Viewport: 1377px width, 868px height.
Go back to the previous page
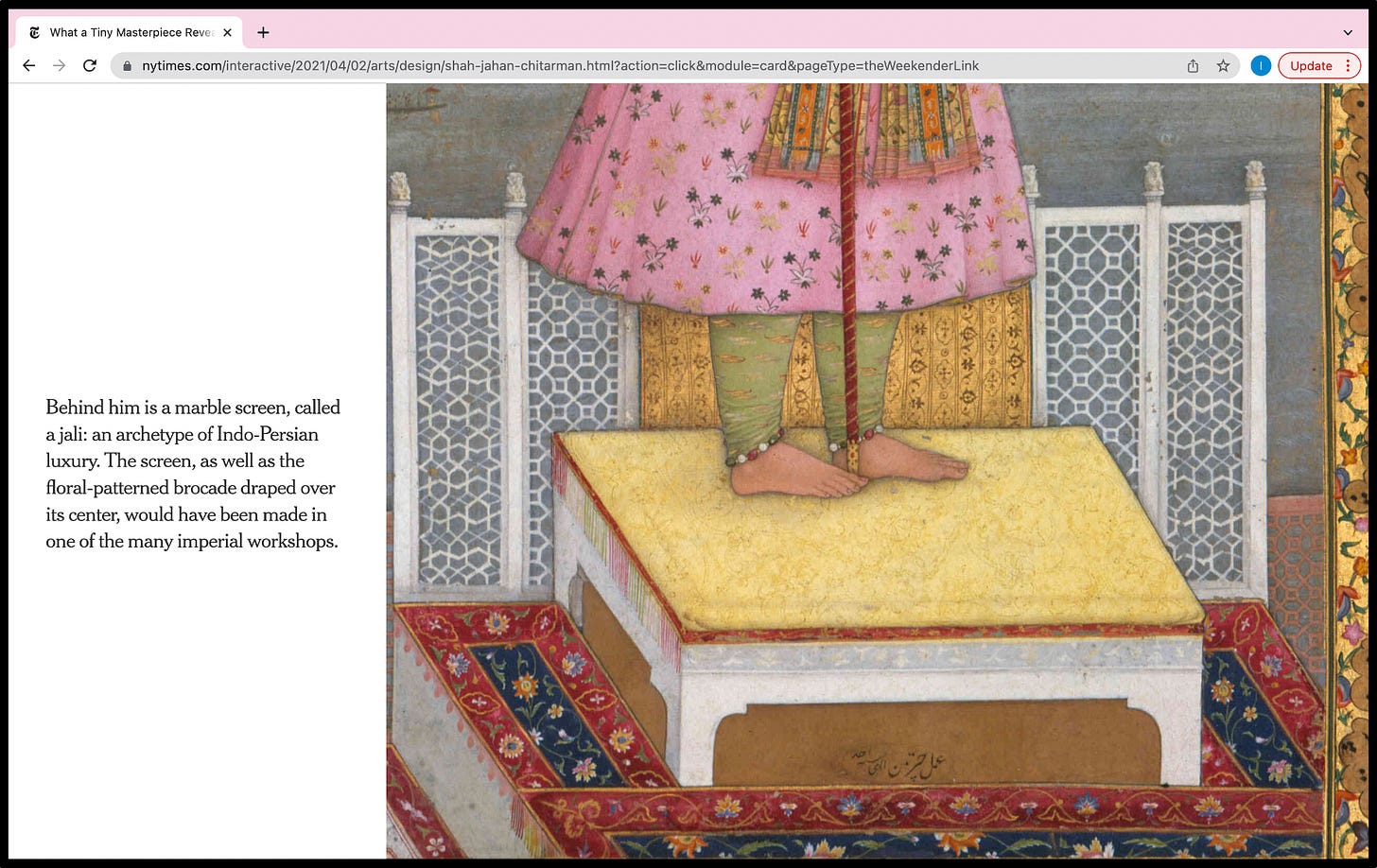(x=29, y=65)
